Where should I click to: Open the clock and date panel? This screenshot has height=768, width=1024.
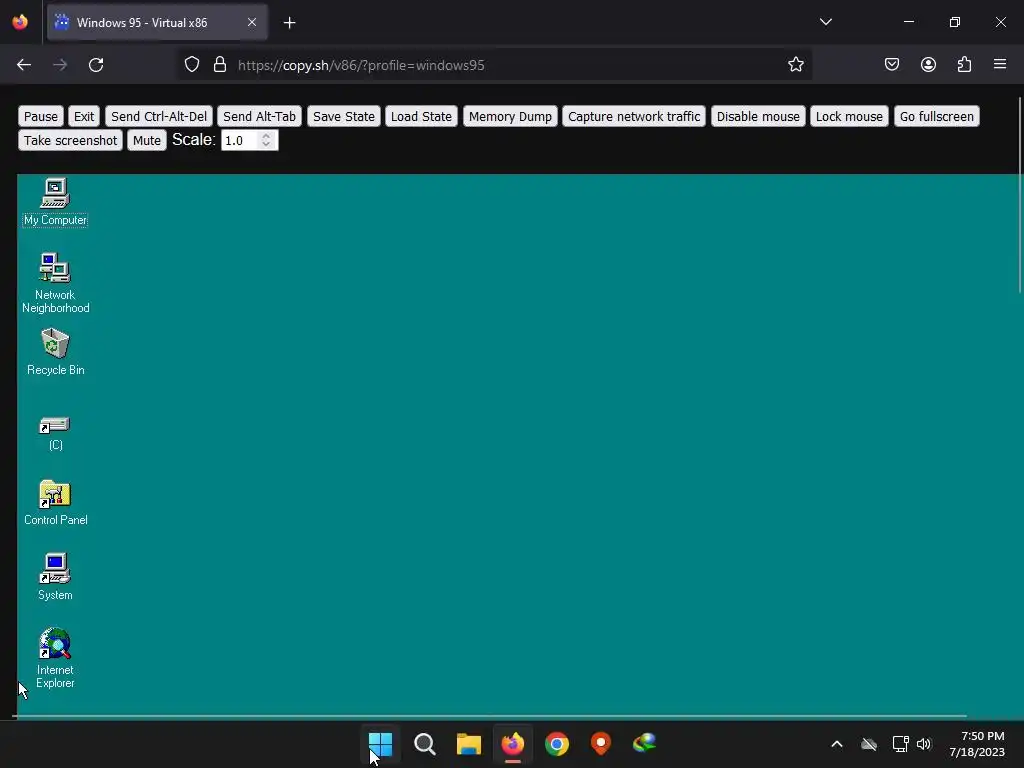click(977, 744)
